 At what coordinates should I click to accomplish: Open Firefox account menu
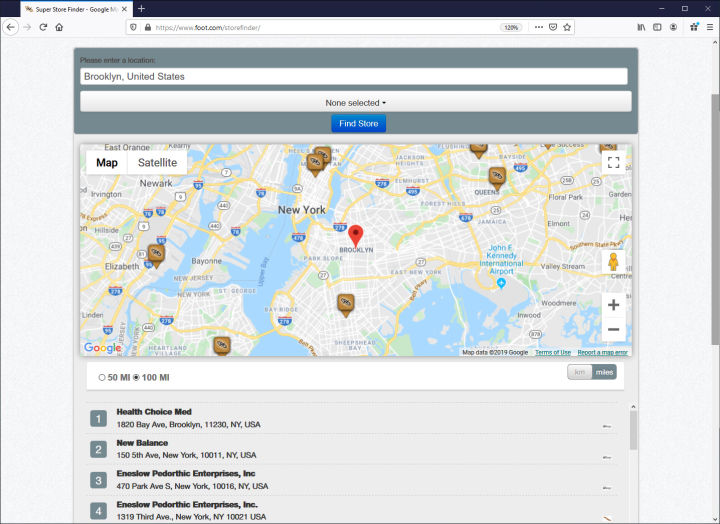pyautogui.click(x=673, y=28)
